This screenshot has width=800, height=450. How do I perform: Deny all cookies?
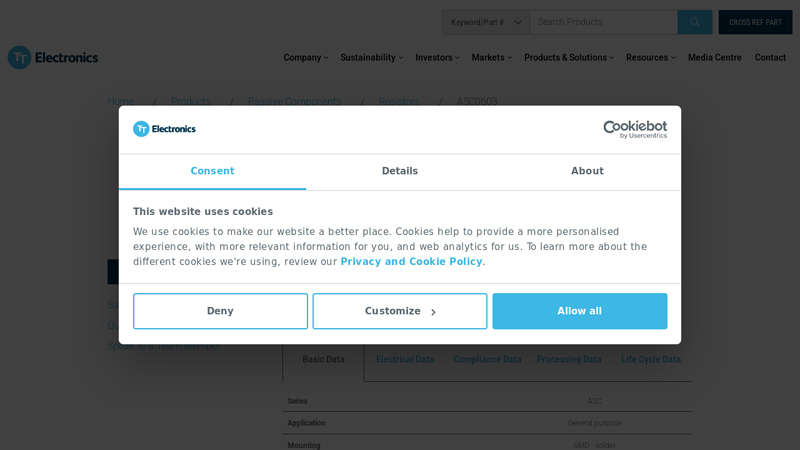pos(220,311)
